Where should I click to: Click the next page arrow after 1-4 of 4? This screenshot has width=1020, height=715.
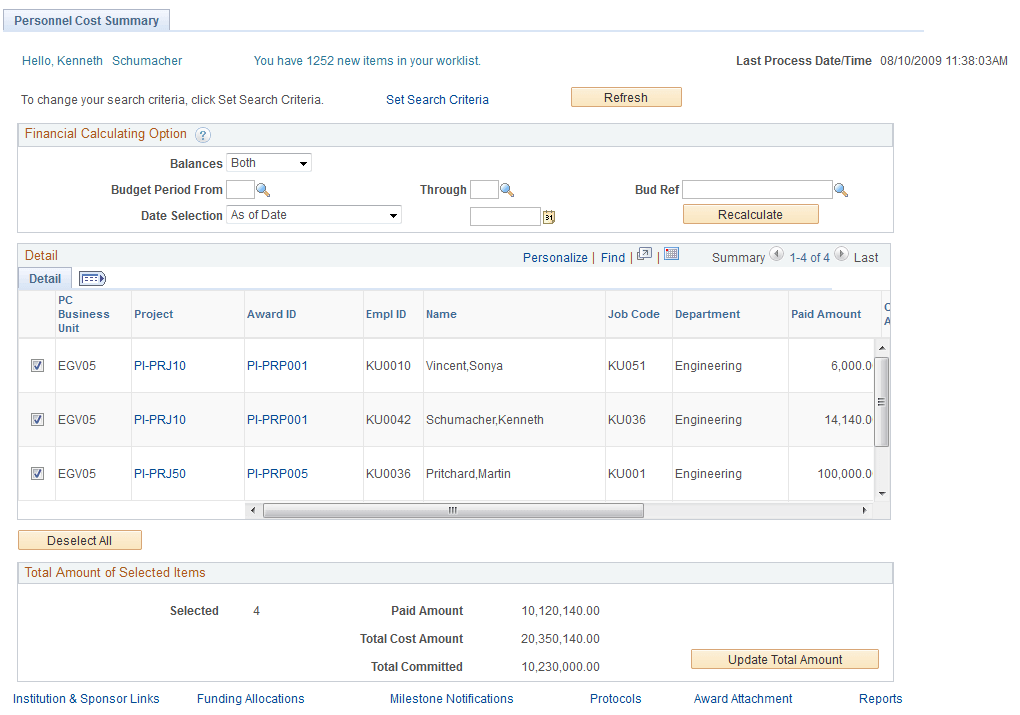tap(841, 257)
